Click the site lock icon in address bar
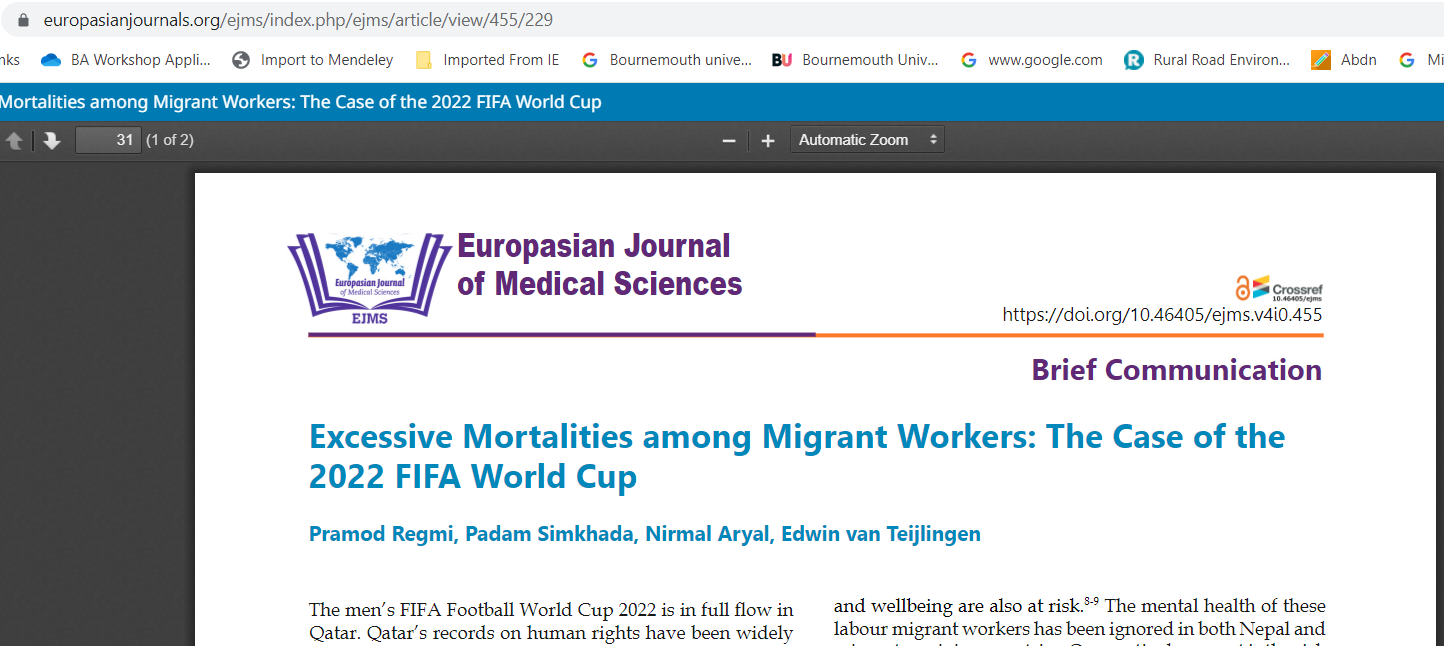The height and width of the screenshot is (646, 1444). 24,20
